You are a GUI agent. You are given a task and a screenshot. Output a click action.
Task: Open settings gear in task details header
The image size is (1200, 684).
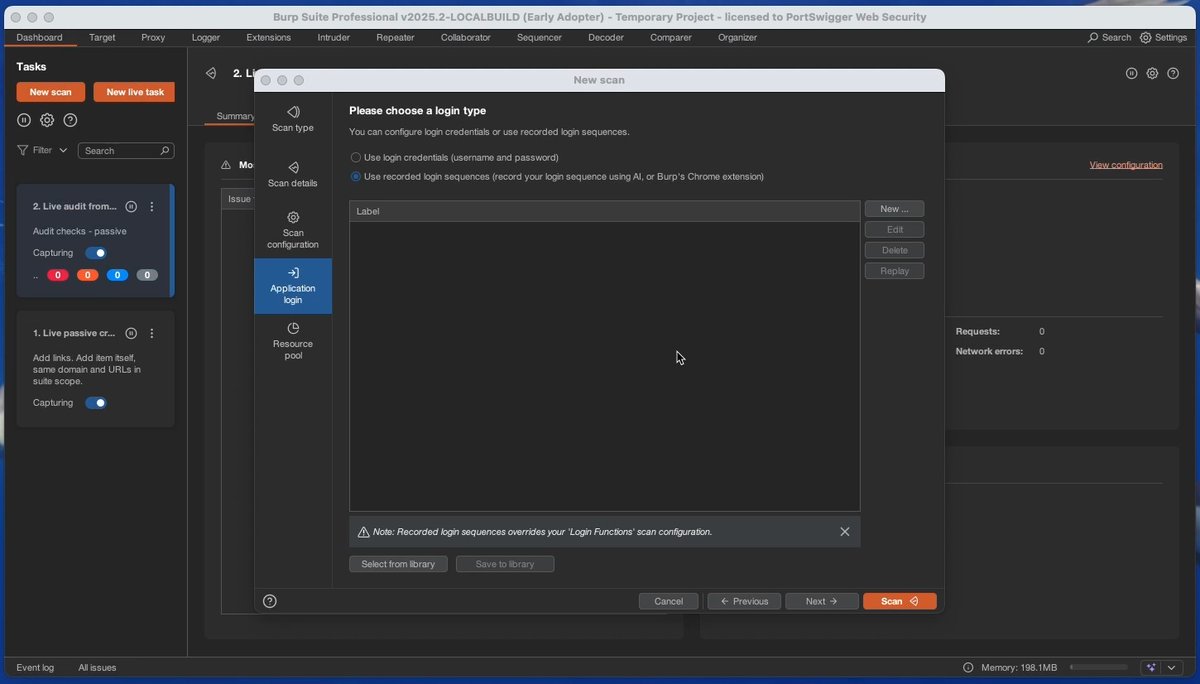pos(1152,73)
